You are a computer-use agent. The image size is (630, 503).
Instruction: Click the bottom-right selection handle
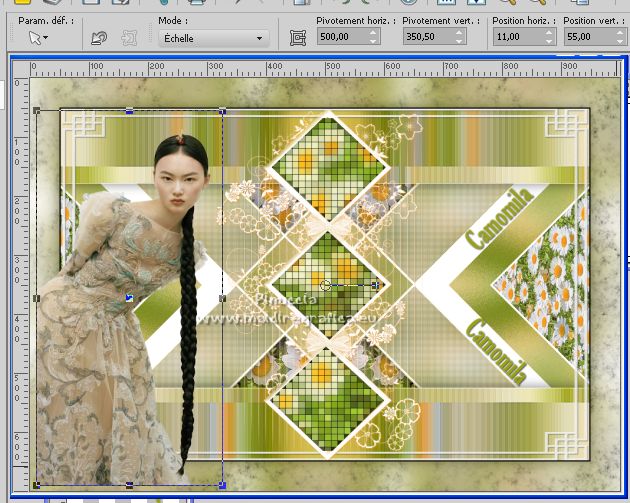coord(222,485)
